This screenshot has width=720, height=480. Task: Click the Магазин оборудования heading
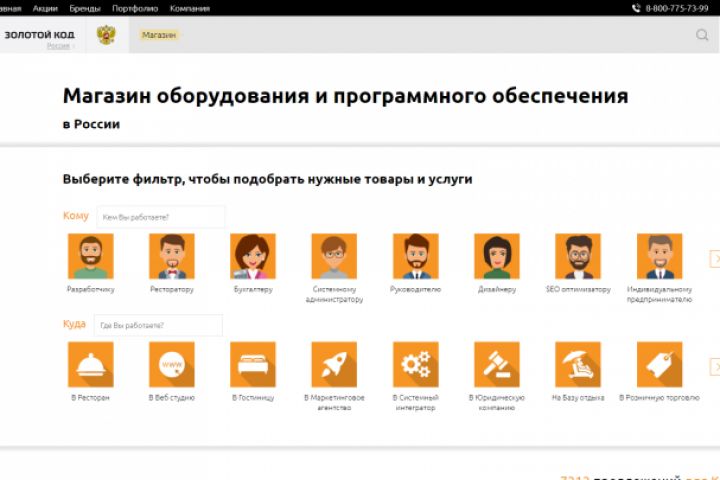345,96
